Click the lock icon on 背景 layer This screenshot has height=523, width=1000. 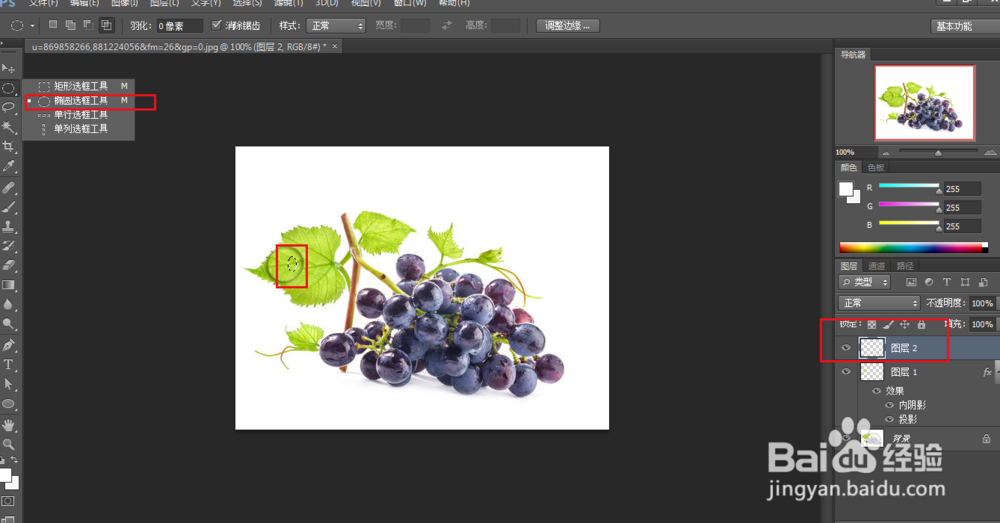(x=987, y=438)
